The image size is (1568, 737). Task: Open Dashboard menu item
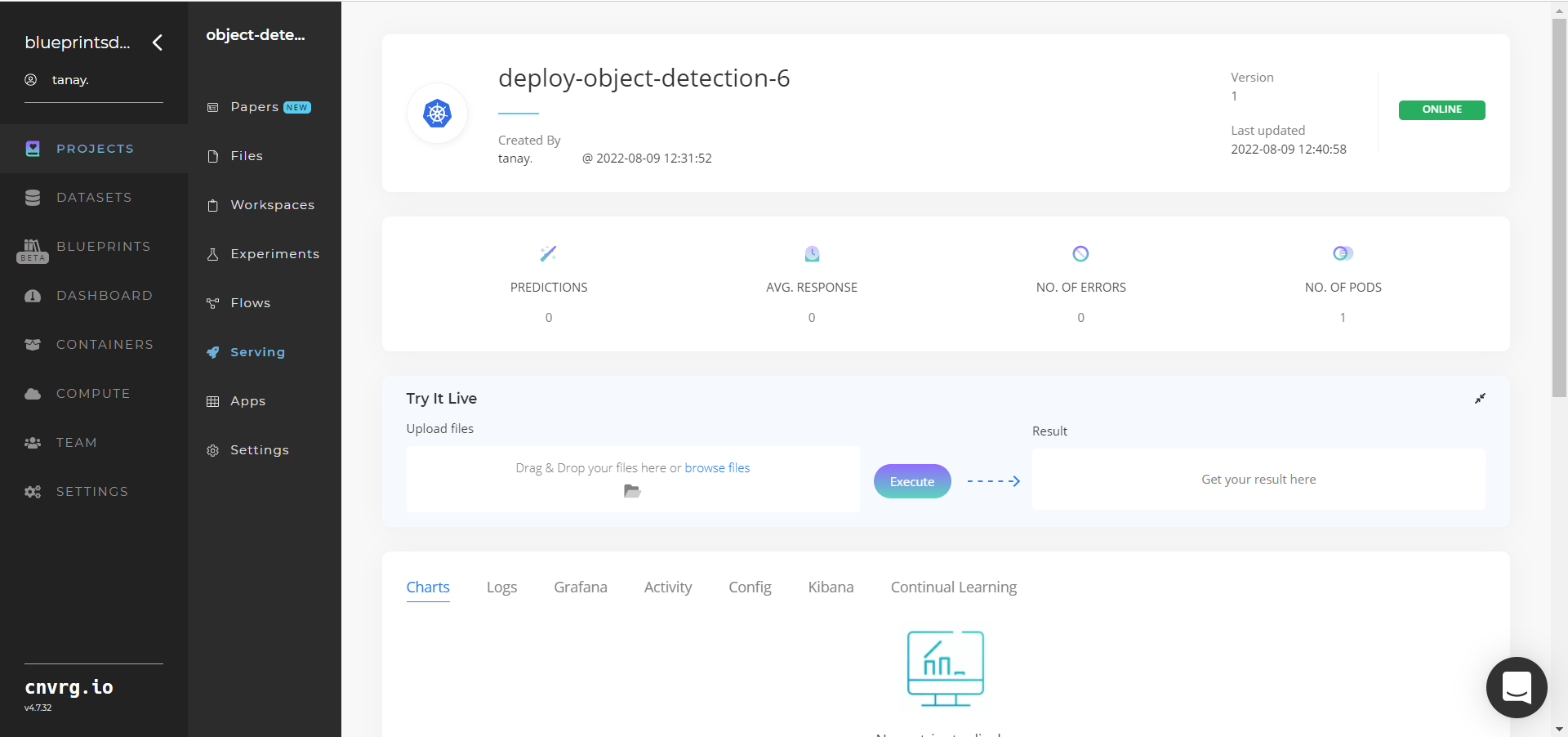(105, 296)
